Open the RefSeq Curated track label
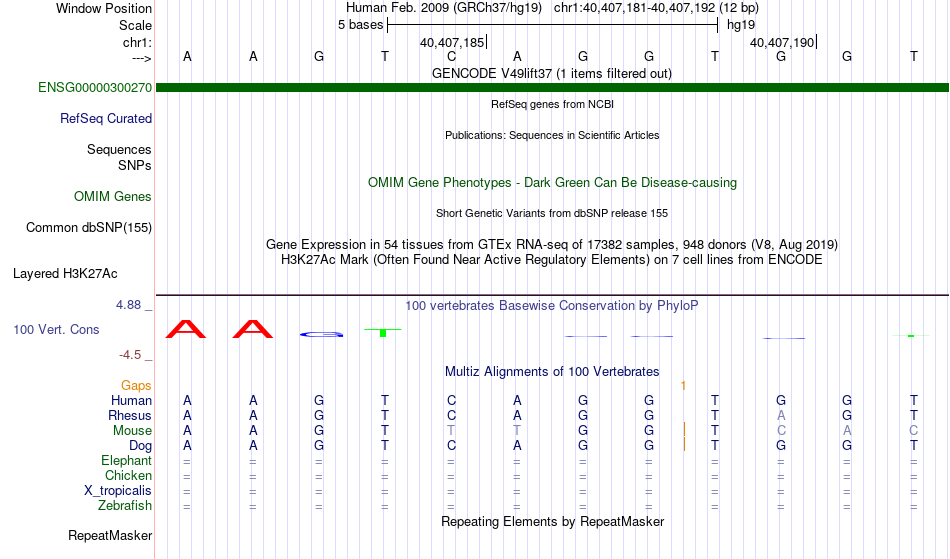The image size is (950, 559). pos(105,118)
